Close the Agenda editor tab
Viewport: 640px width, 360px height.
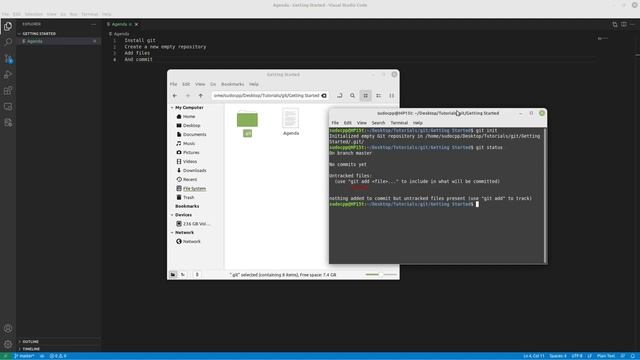click(136, 24)
